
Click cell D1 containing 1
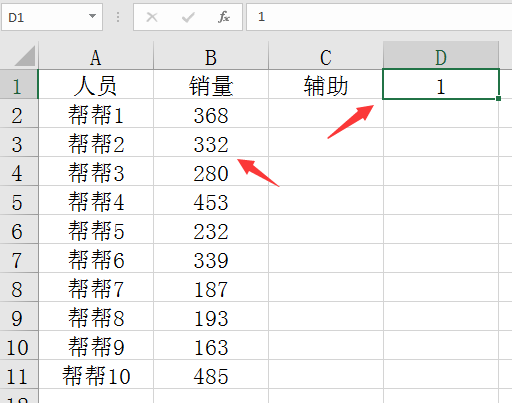(441, 84)
